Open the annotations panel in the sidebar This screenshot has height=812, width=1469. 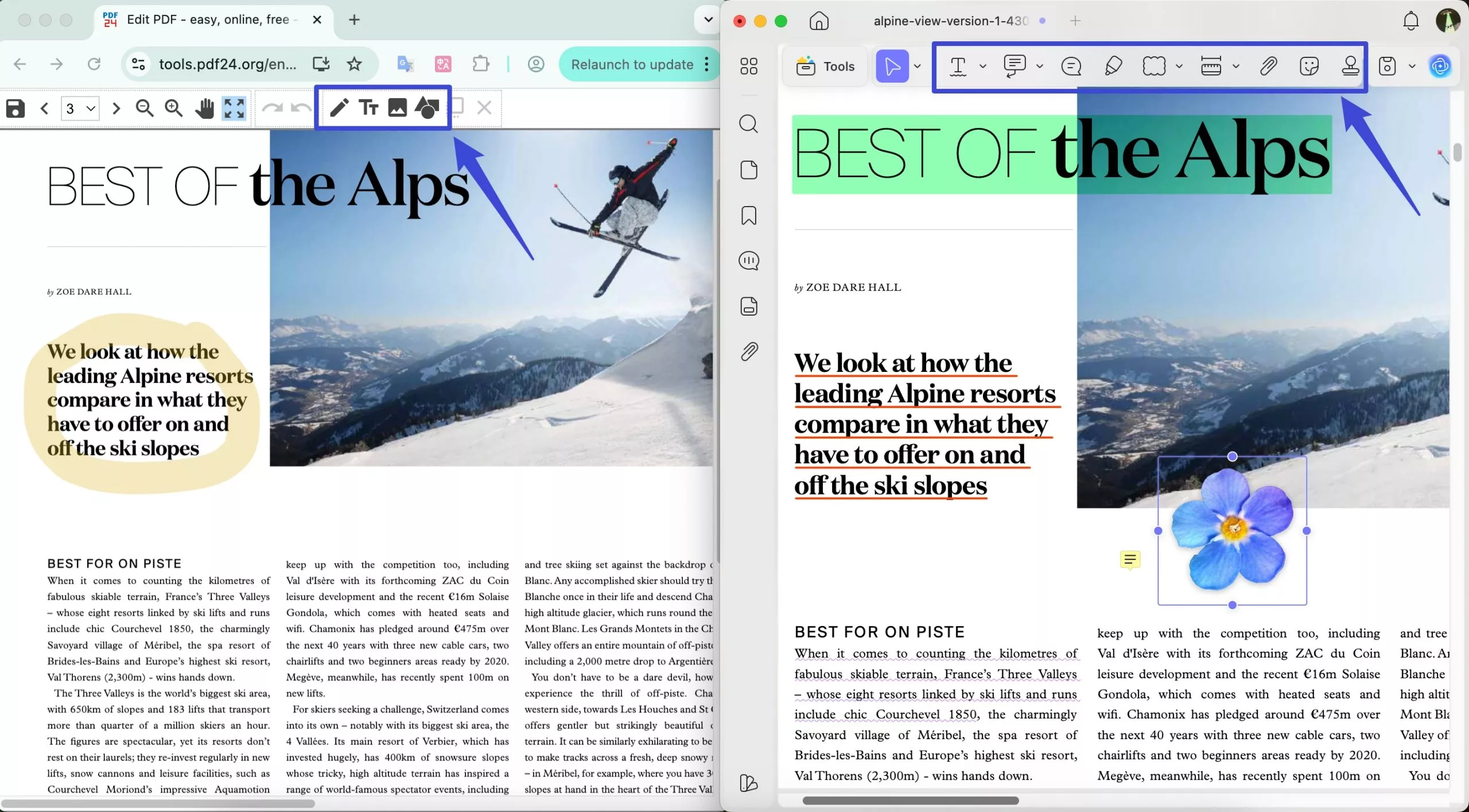(748, 261)
